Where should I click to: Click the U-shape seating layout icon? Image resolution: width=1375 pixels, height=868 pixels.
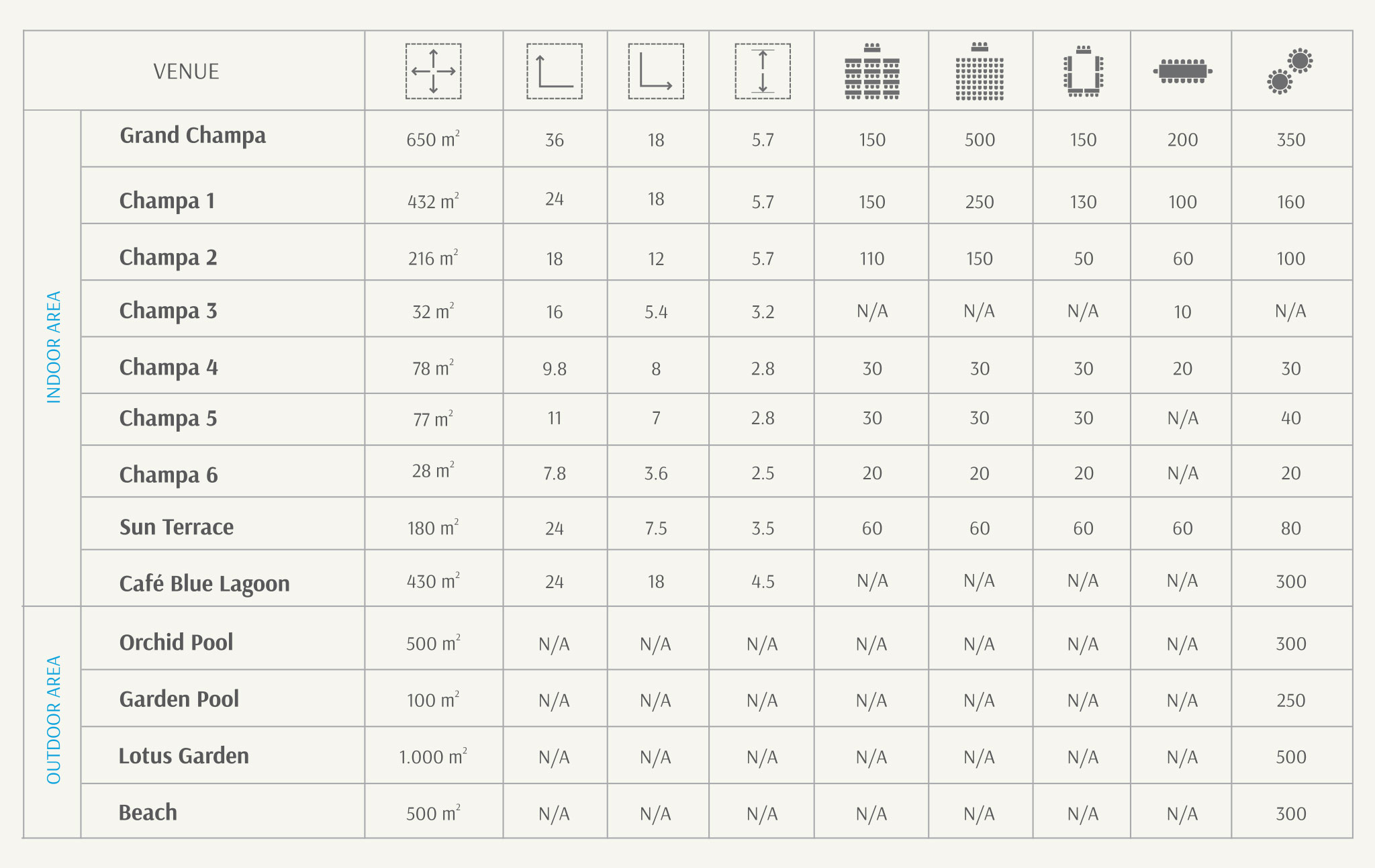pos(1083,71)
